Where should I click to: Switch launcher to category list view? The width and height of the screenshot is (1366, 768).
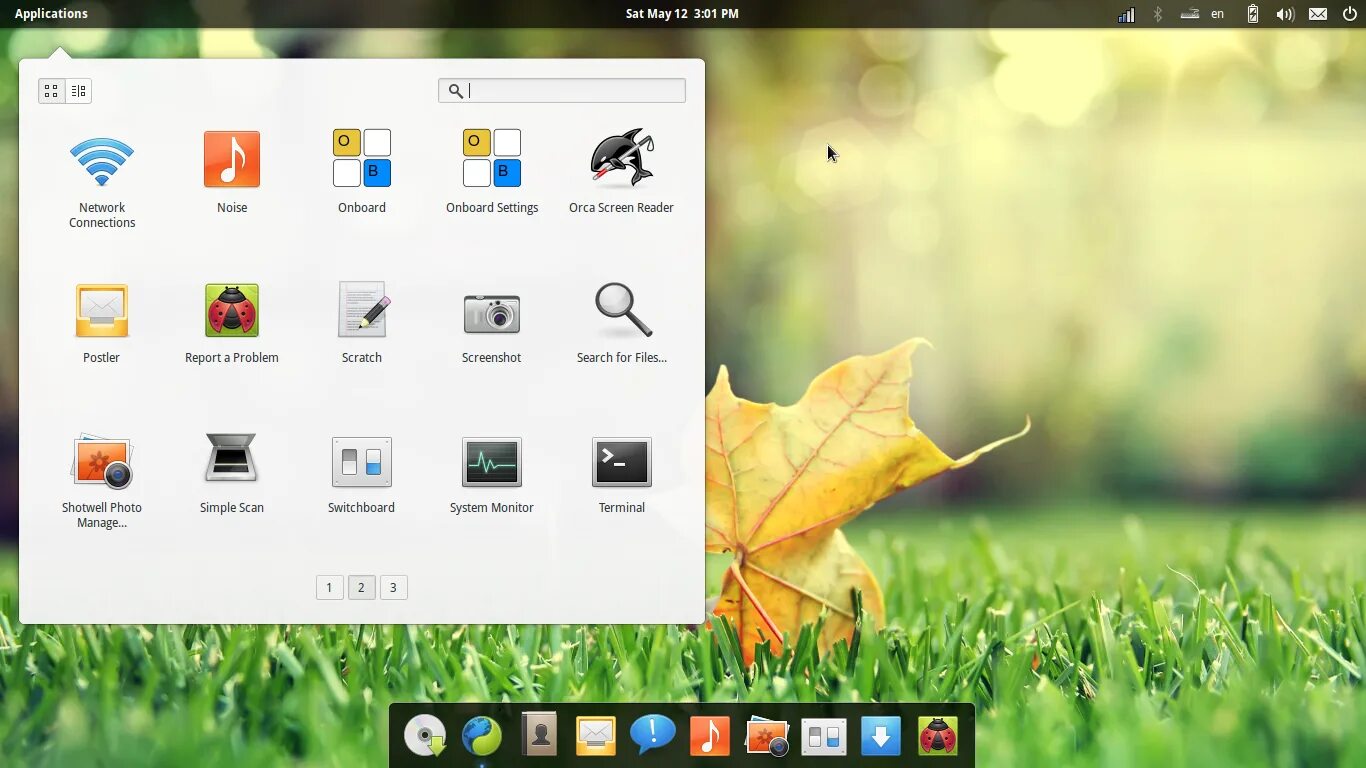click(x=79, y=91)
